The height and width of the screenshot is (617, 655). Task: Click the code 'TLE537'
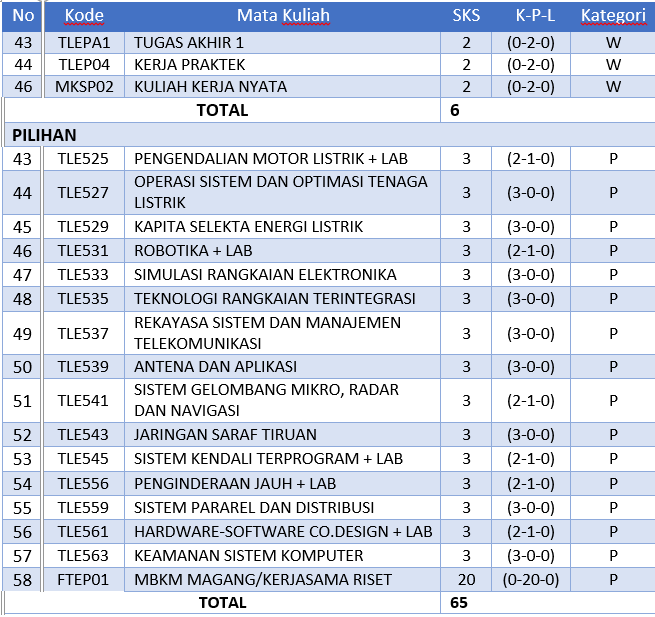pos(83,334)
